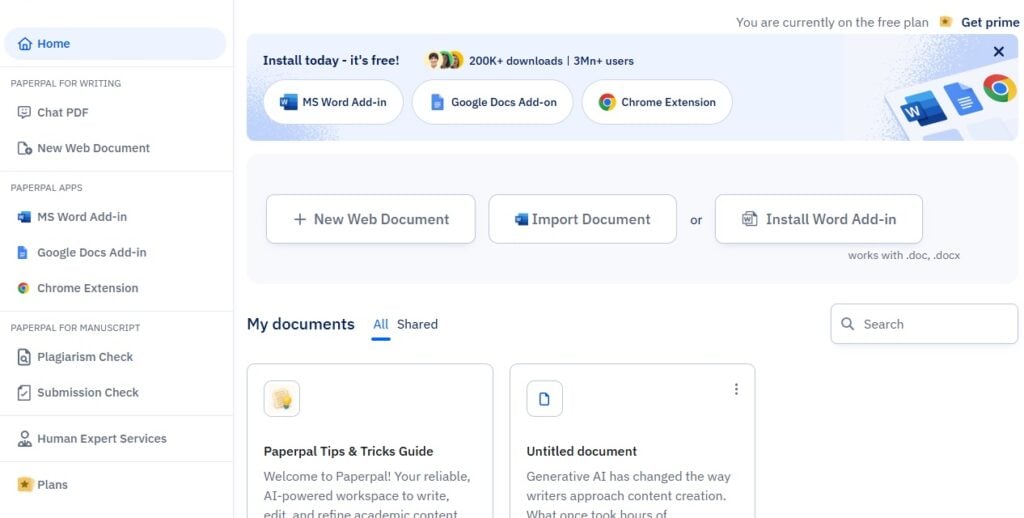The image size is (1024, 518).
Task: Click the Chrome Extension sidebar icon
Action: pyautogui.click(x=24, y=288)
